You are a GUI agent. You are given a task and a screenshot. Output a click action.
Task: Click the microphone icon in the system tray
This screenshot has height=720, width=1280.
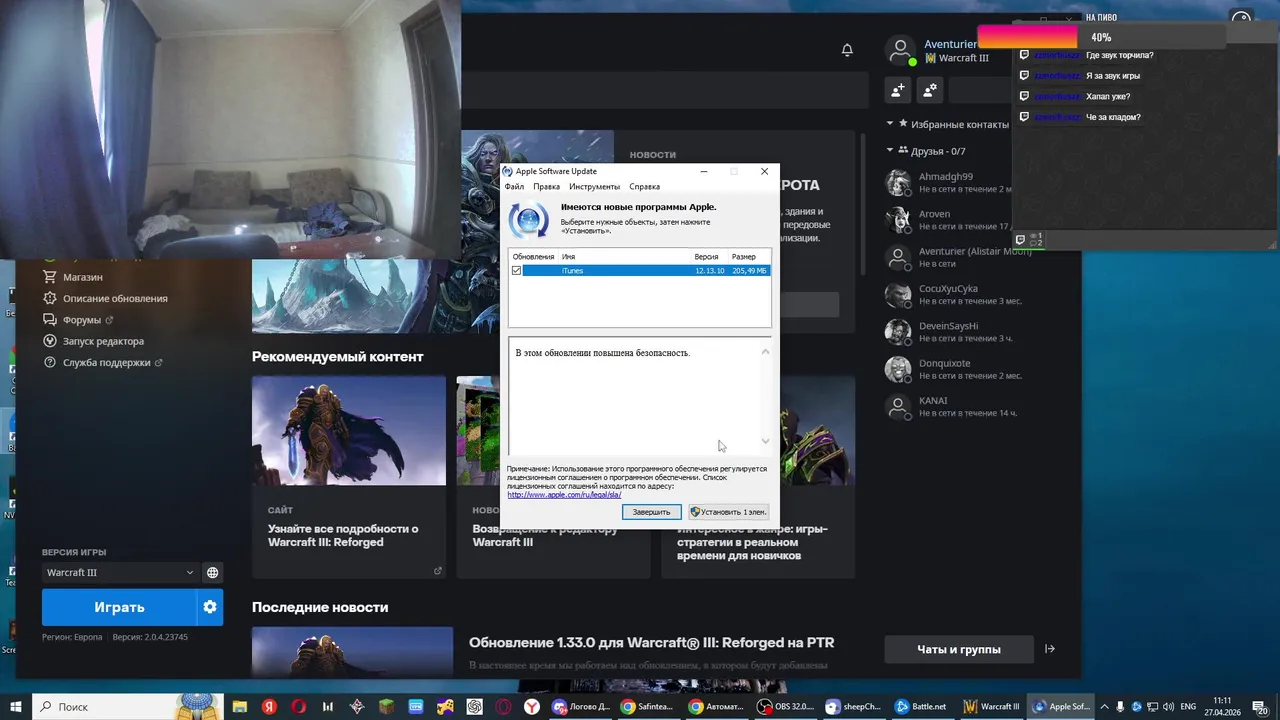pyautogui.click(x=1120, y=706)
